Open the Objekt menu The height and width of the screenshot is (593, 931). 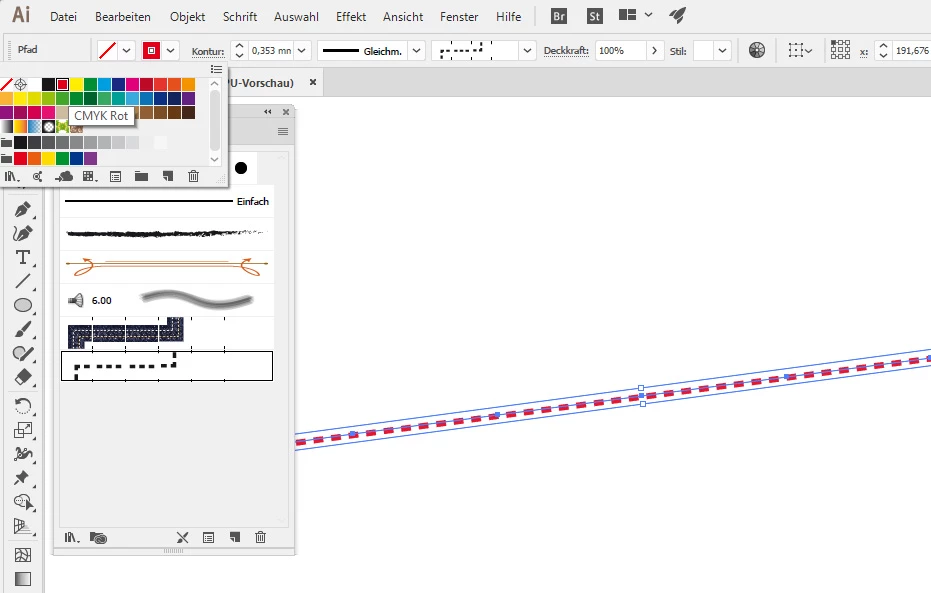pyautogui.click(x=188, y=17)
